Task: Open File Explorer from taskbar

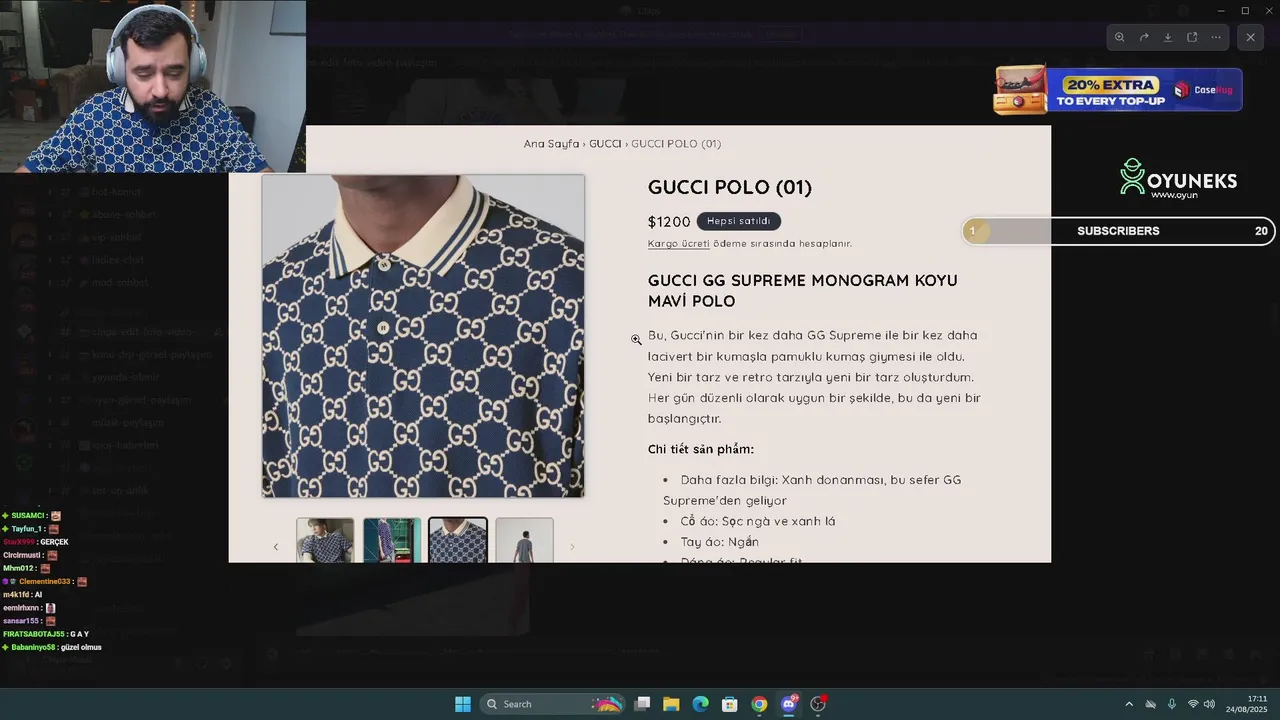Action: [671, 704]
